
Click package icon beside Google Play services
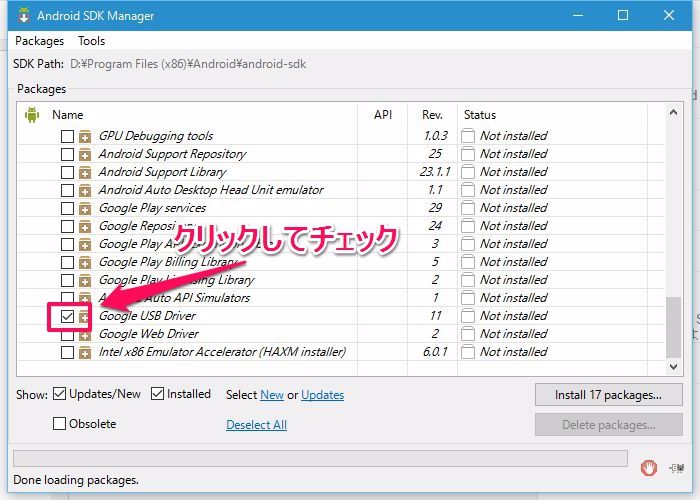point(85,208)
